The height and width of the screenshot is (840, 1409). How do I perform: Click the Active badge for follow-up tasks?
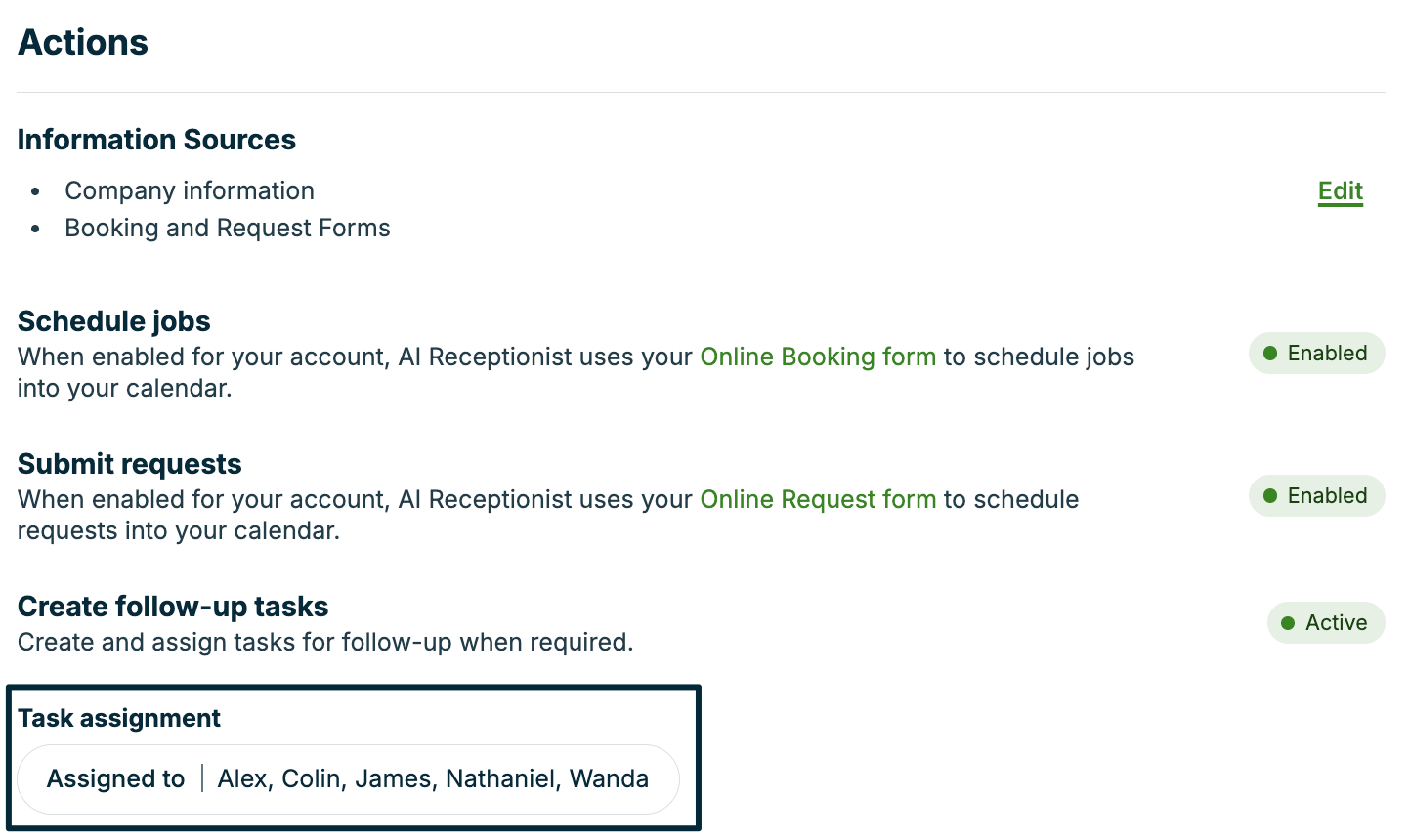1326,623
